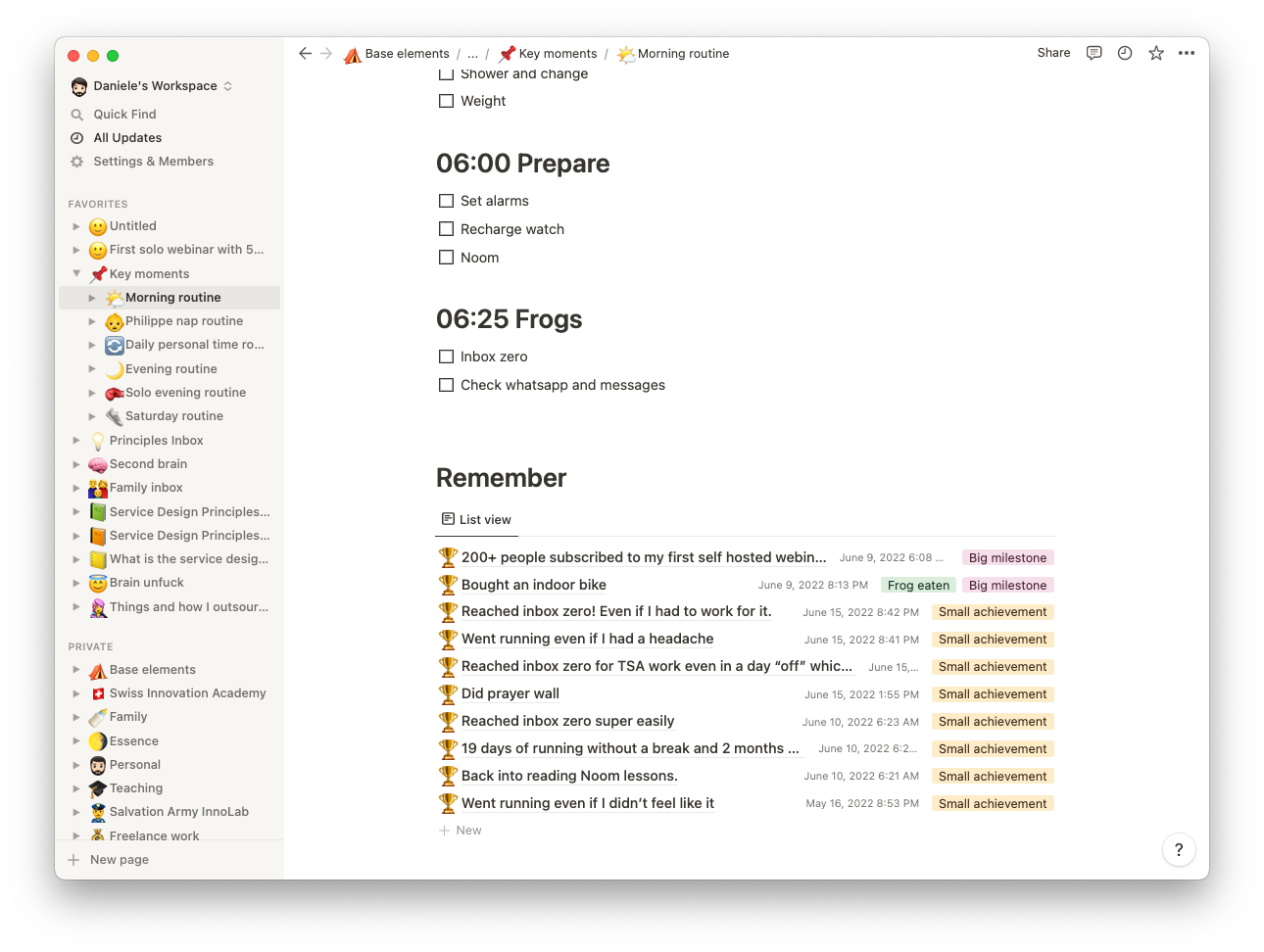
Task: Check the Recharge watch checkbox
Action: click(x=446, y=229)
